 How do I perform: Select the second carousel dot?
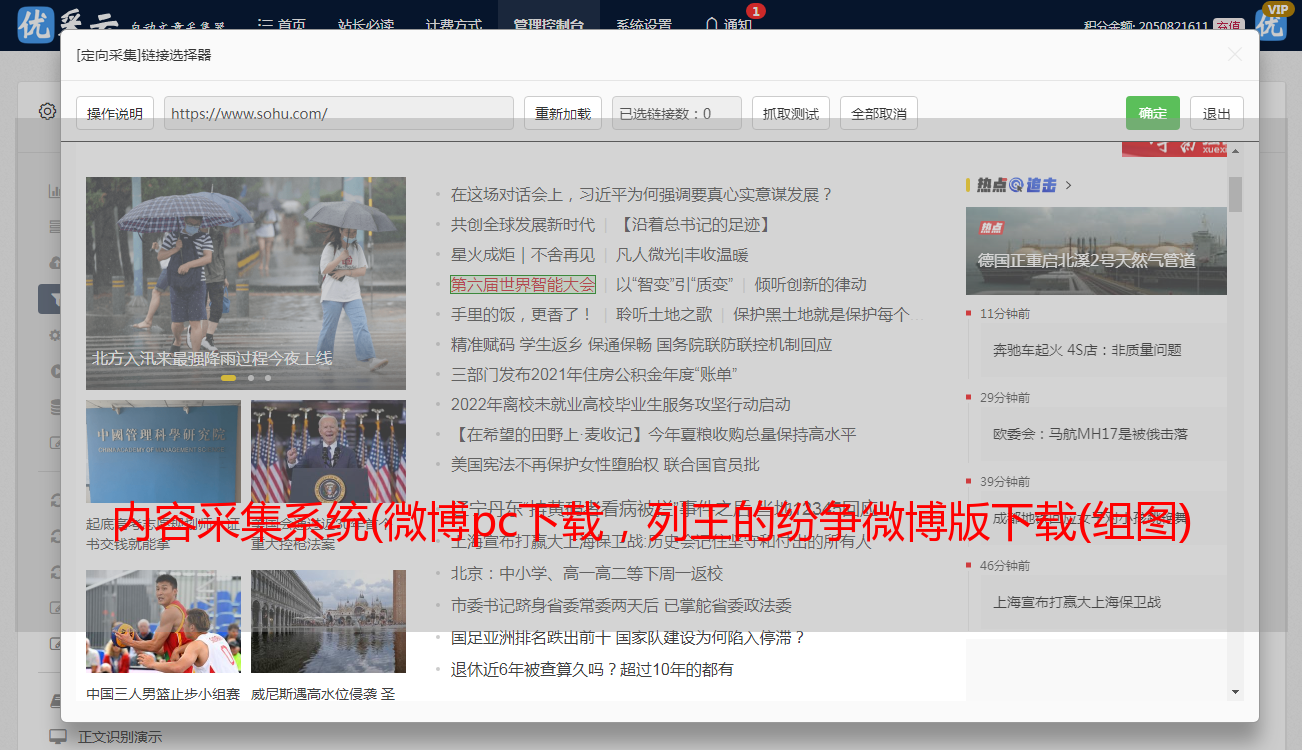coord(251,378)
